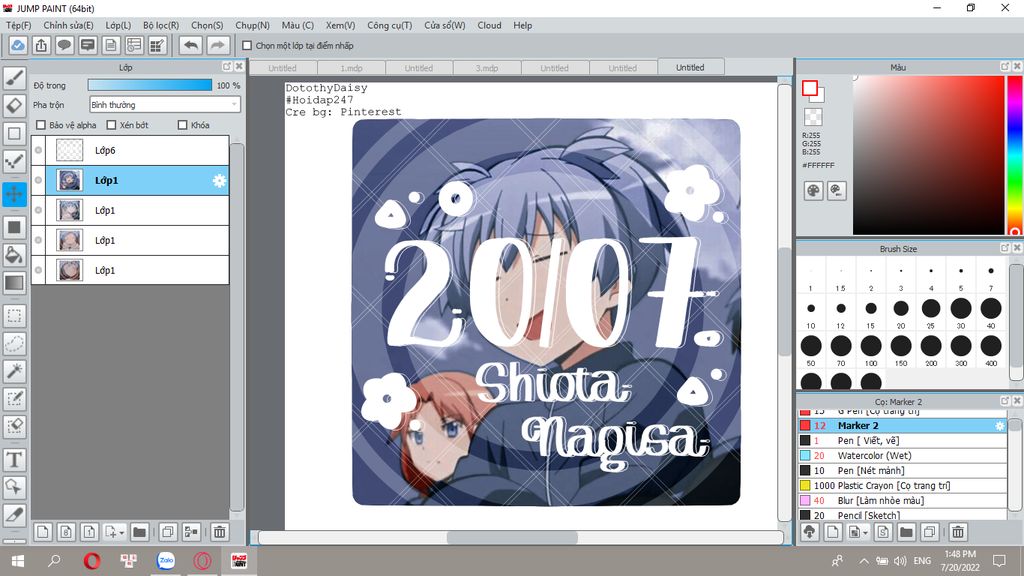Image resolution: width=1024 pixels, height=576 pixels.
Task: Open settings gear of selected Lớp1 layer
Action: coord(219,181)
